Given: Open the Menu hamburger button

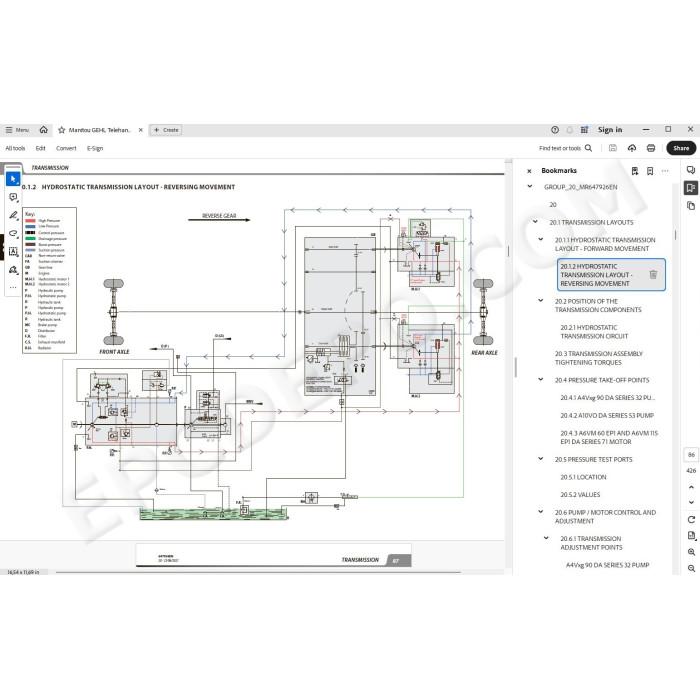Looking at the screenshot, I should (17, 130).
